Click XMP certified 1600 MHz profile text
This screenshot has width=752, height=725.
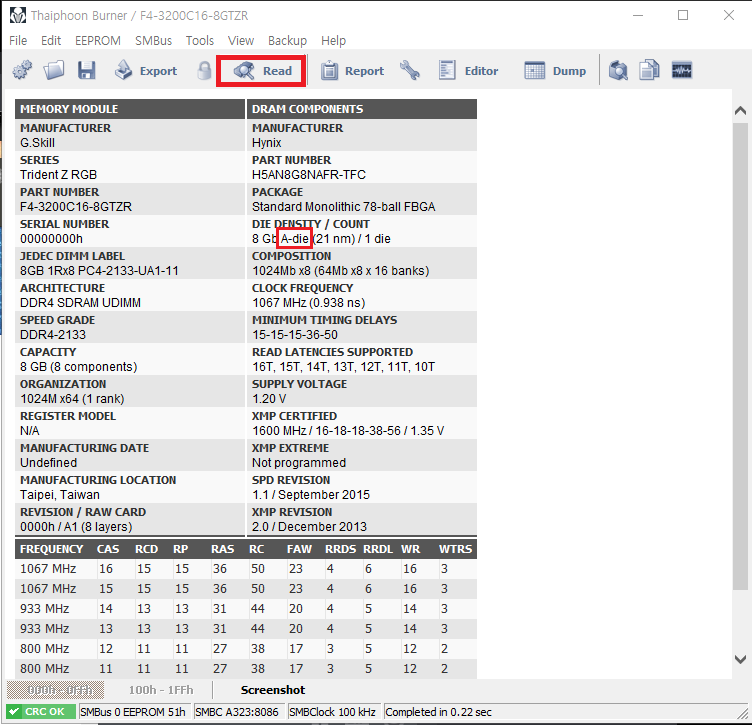coord(348,431)
